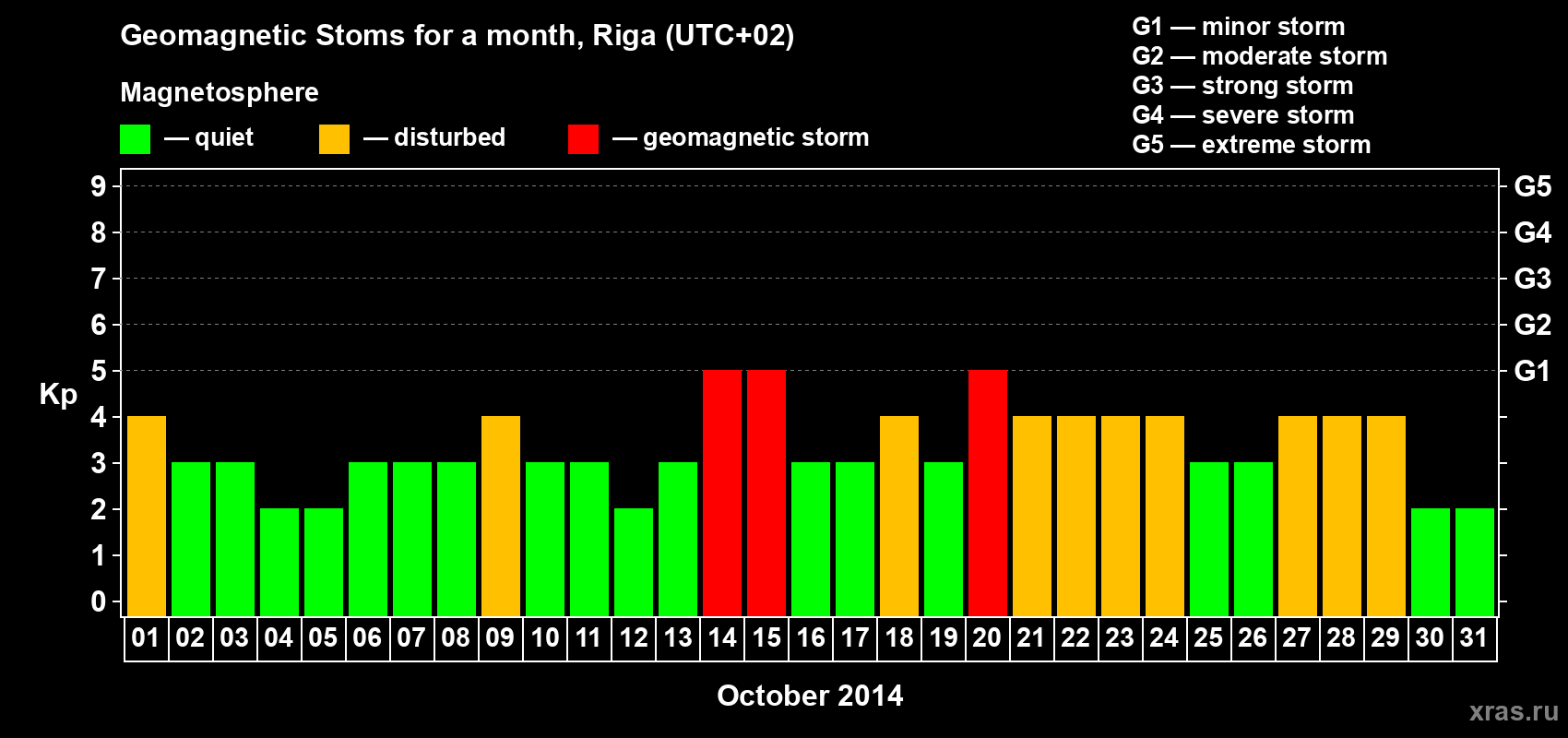
Task: Click date cell 10 on the axis
Action: pyautogui.click(x=544, y=638)
